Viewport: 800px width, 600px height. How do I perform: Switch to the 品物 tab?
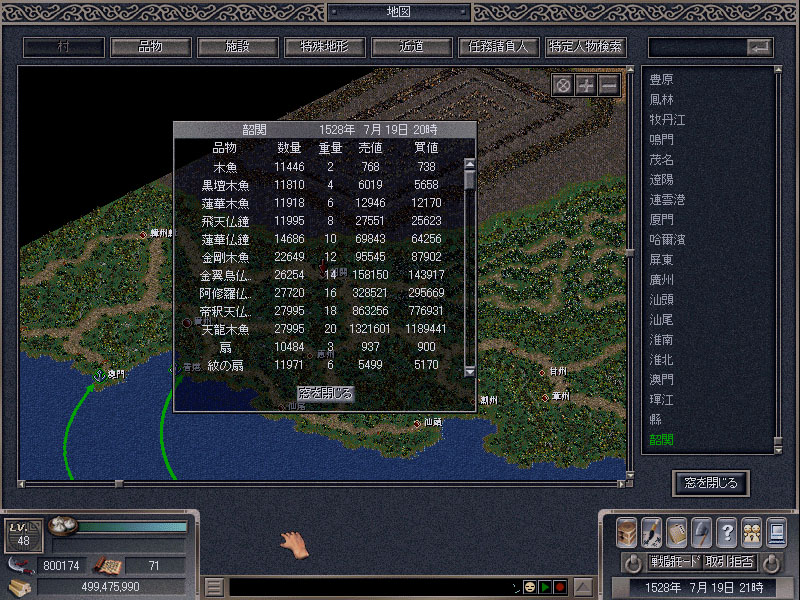[x=150, y=47]
